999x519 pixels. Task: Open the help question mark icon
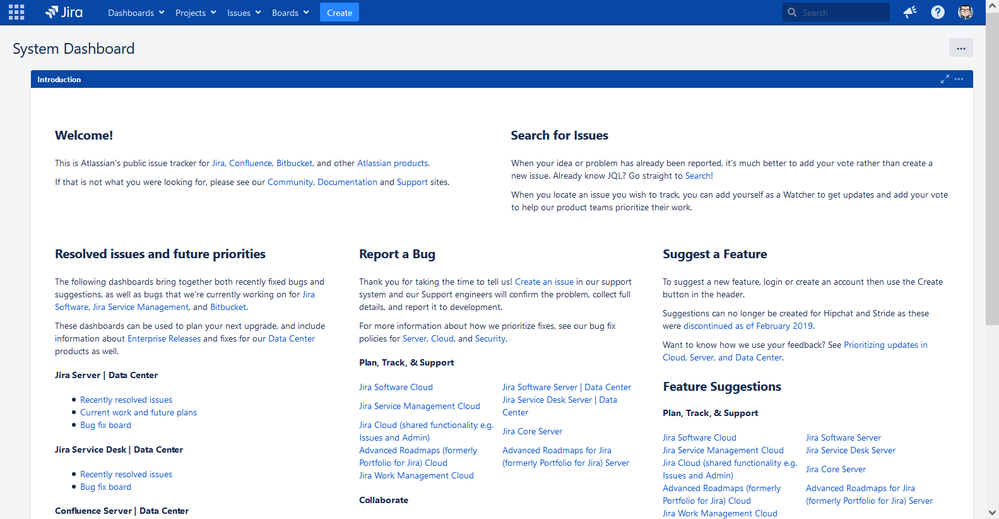pos(937,12)
